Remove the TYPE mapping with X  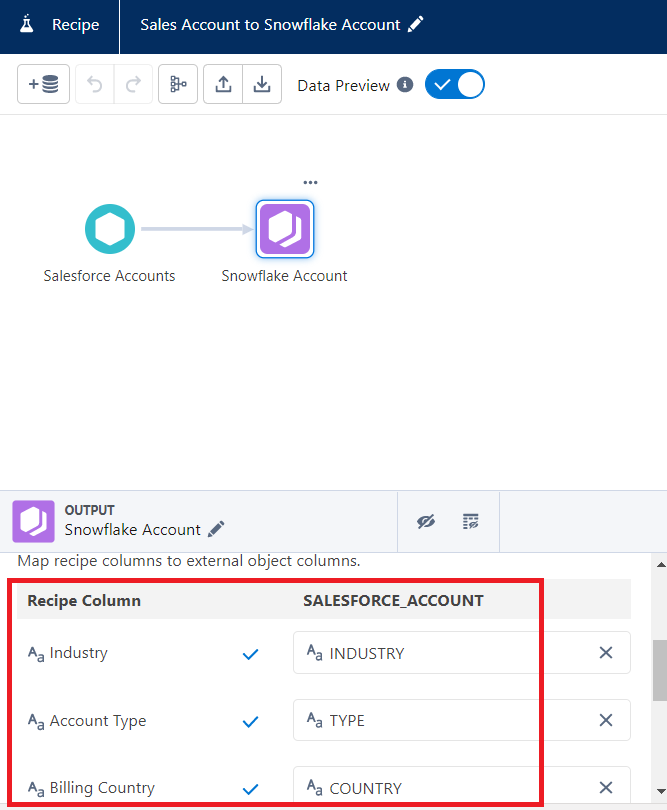(x=606, y=720)
